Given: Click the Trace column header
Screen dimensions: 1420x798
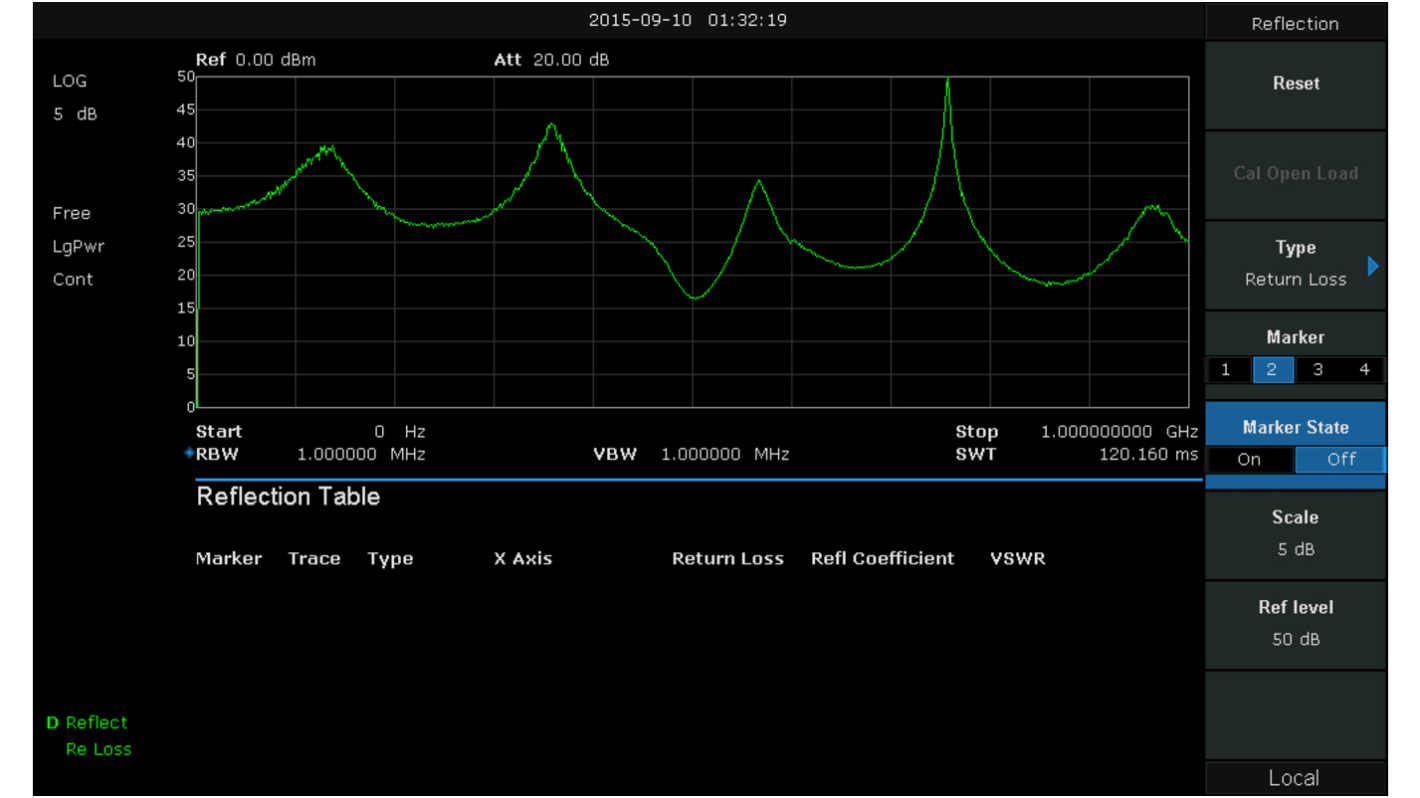Looking at the screenshot, I should point(314,559).
